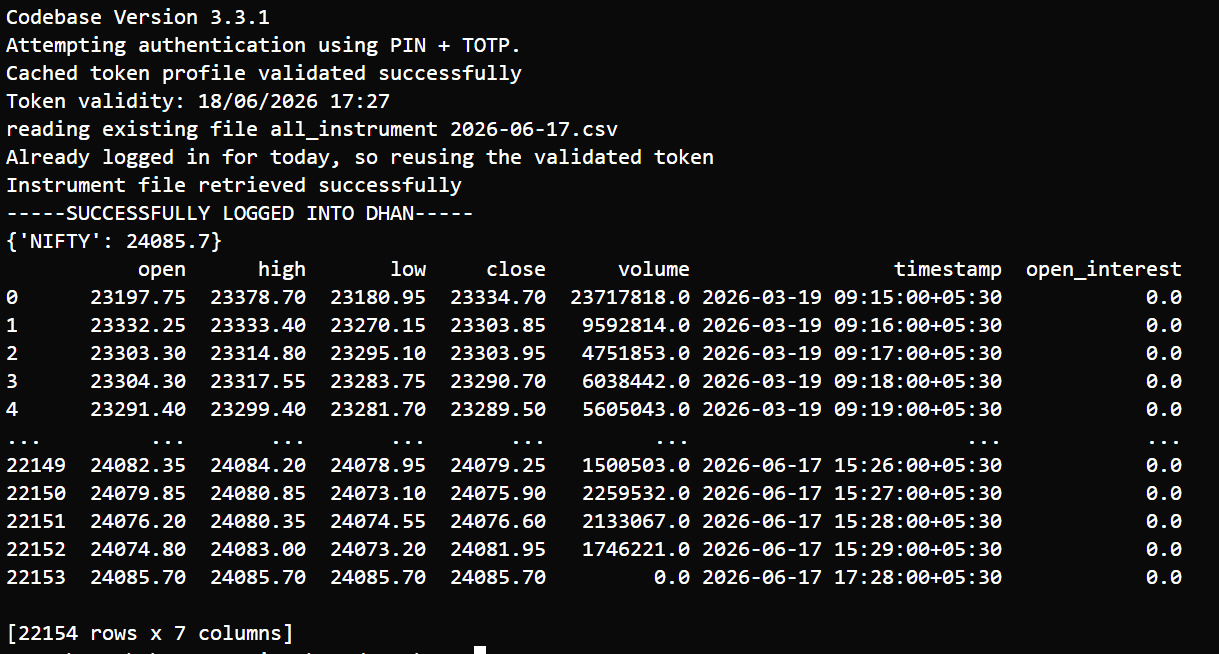This screenshot has height=654, width=1219.
Task: Click the 'Codebase Version 3.3.1' line
Action: pos(138,17)
